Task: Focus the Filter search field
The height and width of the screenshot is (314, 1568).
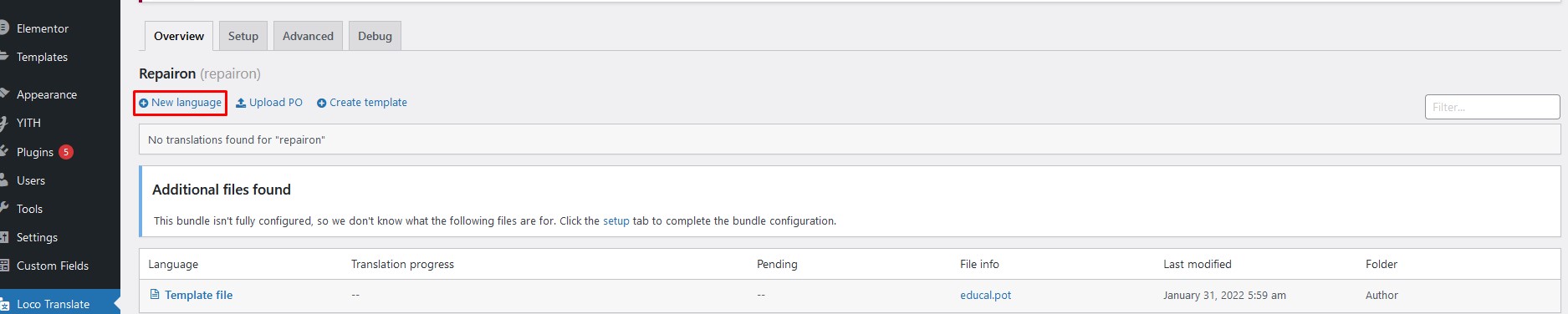Action: 1493,107
